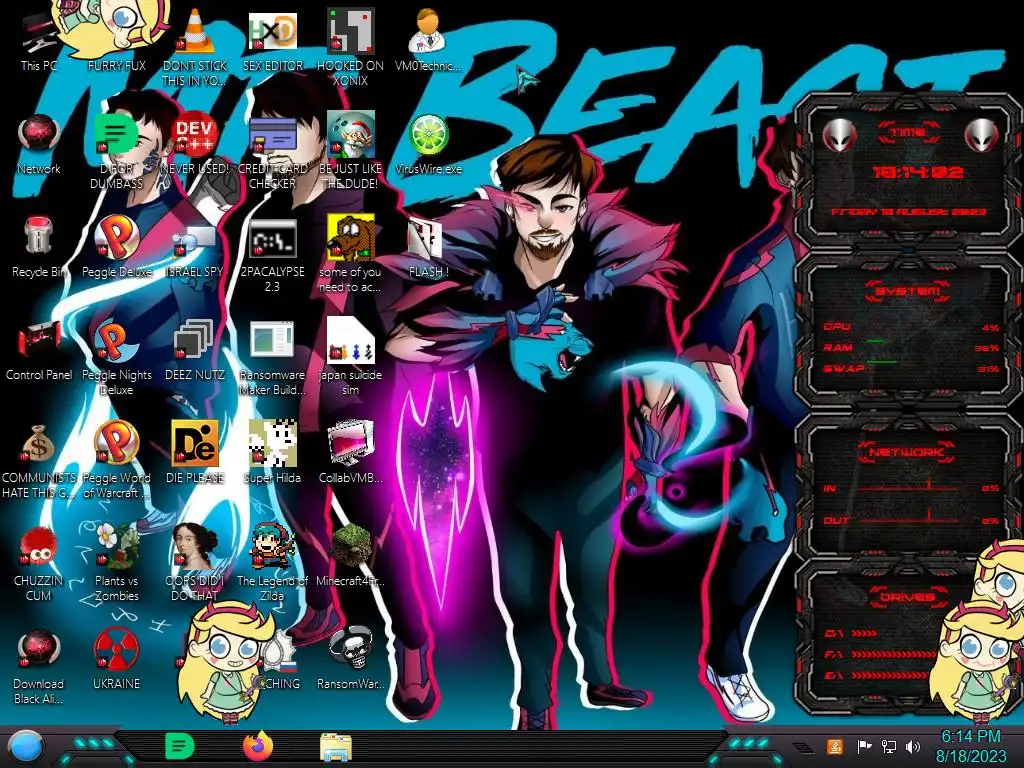This screenshot has width=1024, height=768.
Task: Open the Action Center flag tray icon
Action: pyautogui.click(x=864, y=746)
